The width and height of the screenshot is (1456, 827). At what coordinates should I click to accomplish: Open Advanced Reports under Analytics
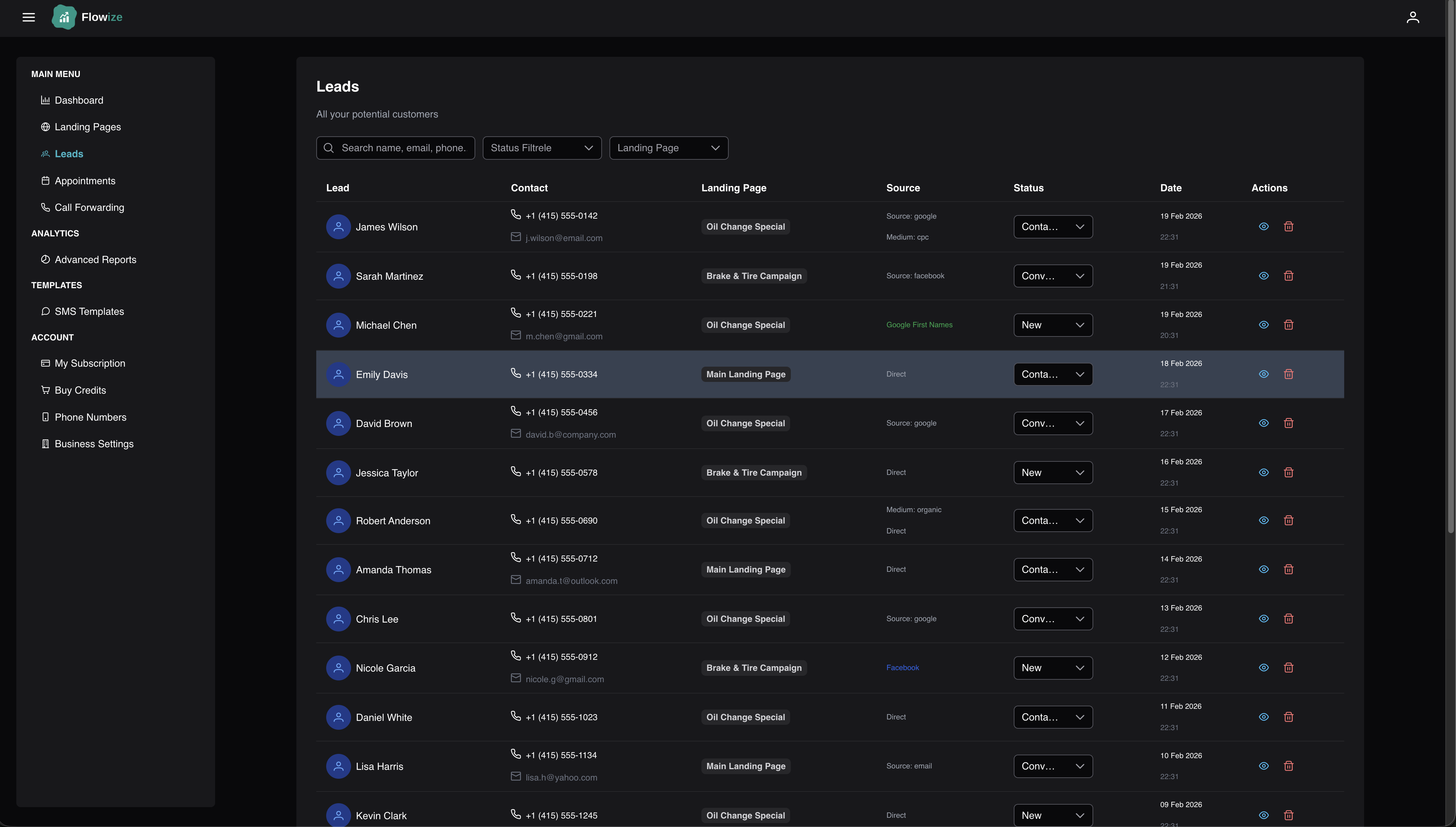tap(95, 259)
